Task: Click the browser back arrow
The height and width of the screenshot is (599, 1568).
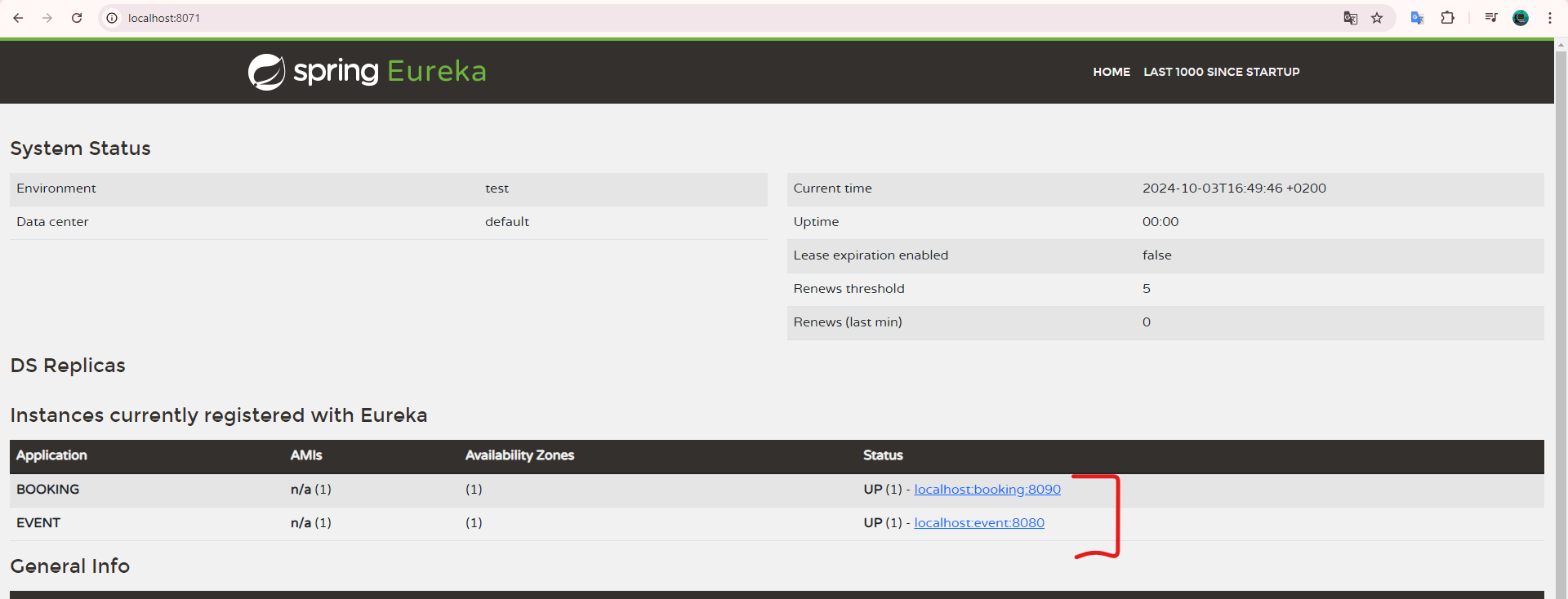Action: pyautogui.click(x=18, y=18)
